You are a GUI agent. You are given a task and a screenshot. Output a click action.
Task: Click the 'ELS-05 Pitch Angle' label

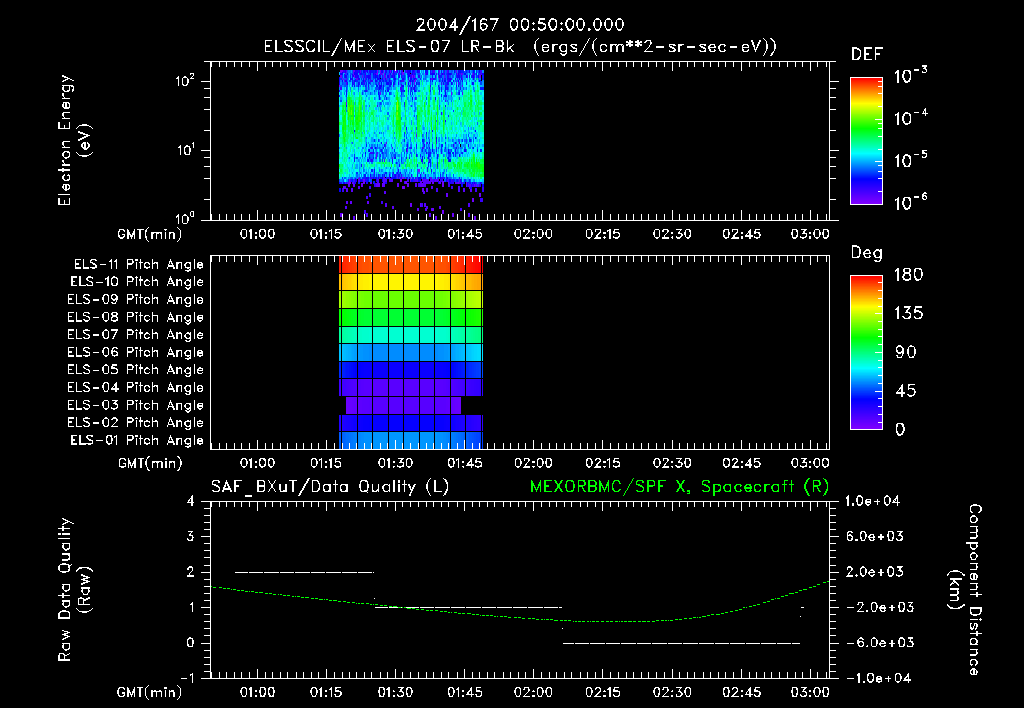click(x=136, y=370)
